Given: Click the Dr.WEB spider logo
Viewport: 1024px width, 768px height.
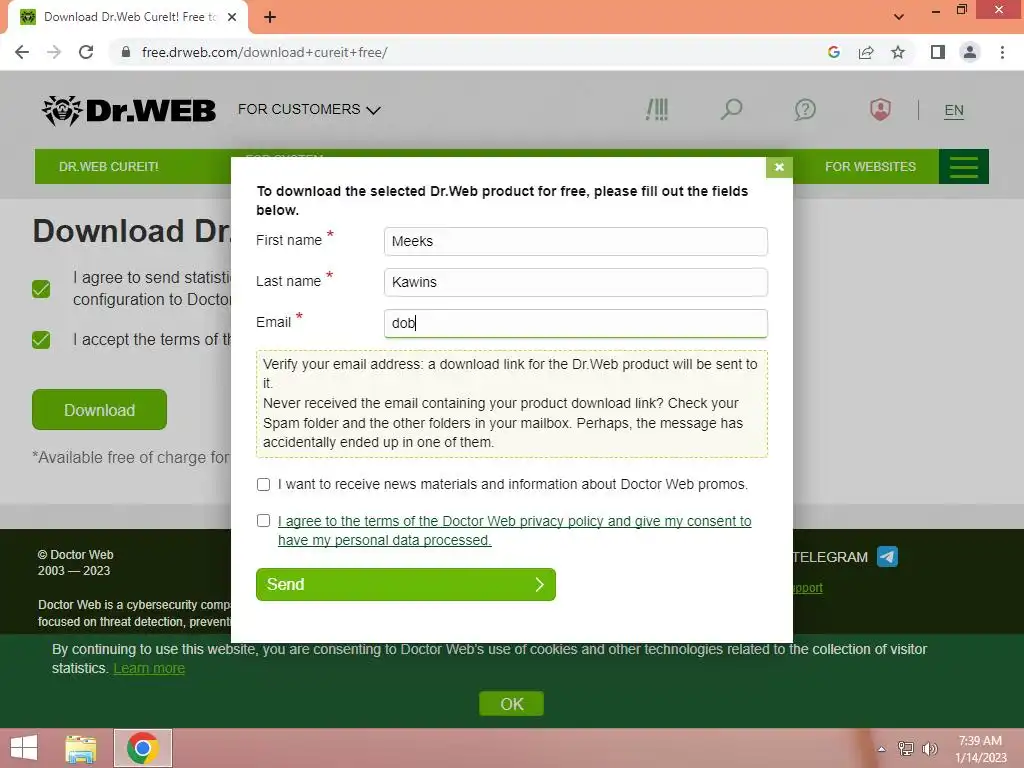Looking at the screenshot, I should coord(129,110).
